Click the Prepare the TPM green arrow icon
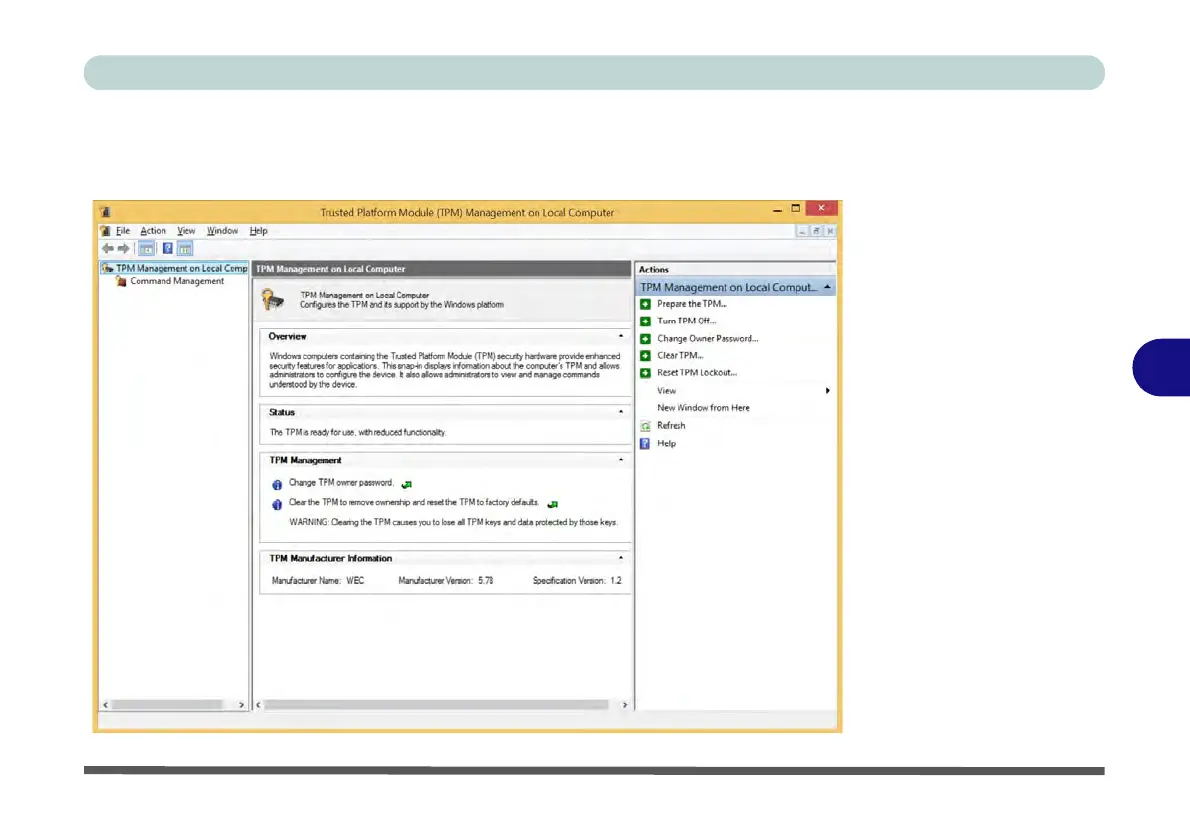 tap(646, 304)
